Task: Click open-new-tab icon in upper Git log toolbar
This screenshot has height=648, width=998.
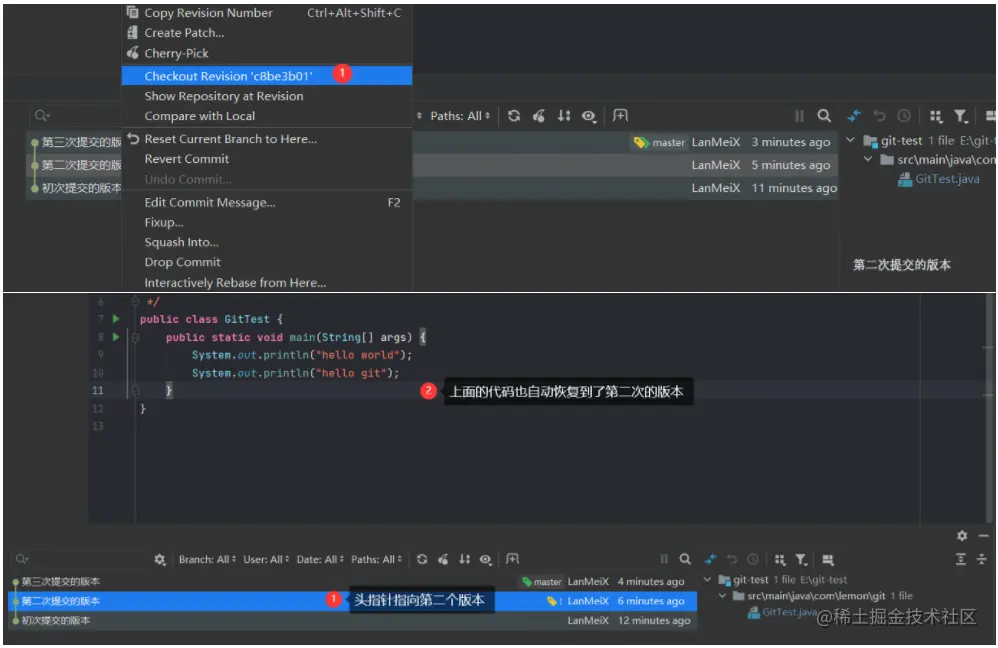Action: (x=620, y=115)
